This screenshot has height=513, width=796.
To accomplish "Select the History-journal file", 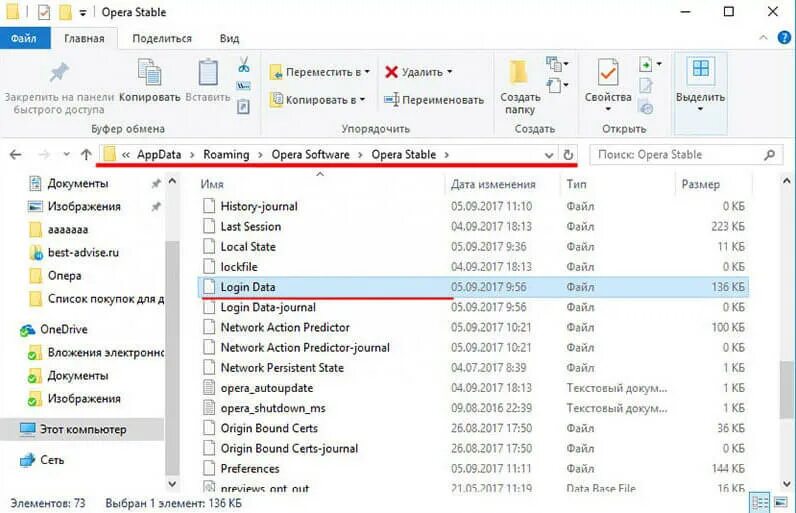I will coord(472,207).
